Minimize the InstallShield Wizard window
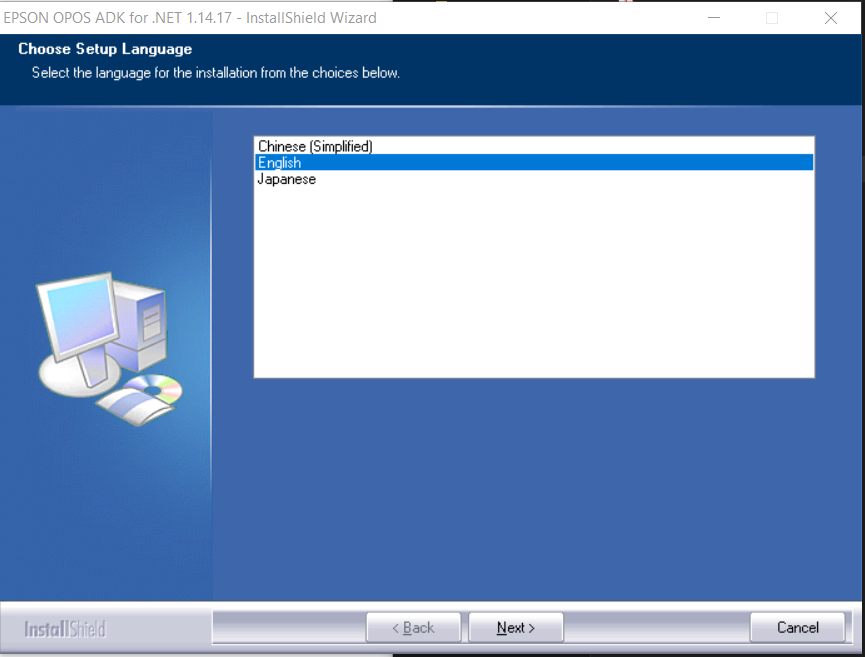Viewport: 865px width, 657px height. click(x=714, y=18)
